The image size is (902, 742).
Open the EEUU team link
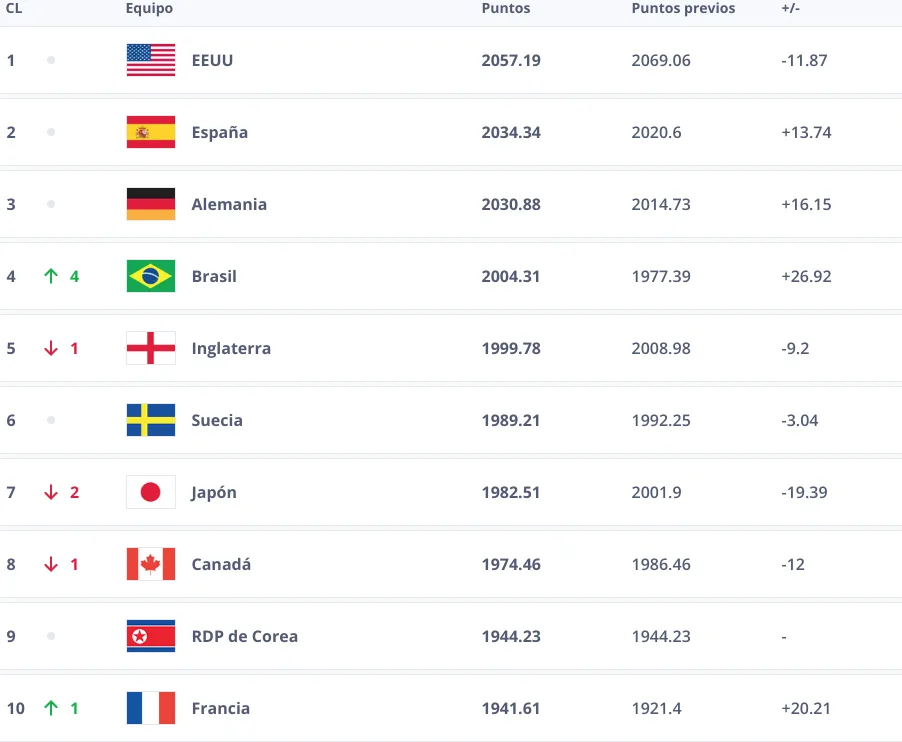click(212, 60)
